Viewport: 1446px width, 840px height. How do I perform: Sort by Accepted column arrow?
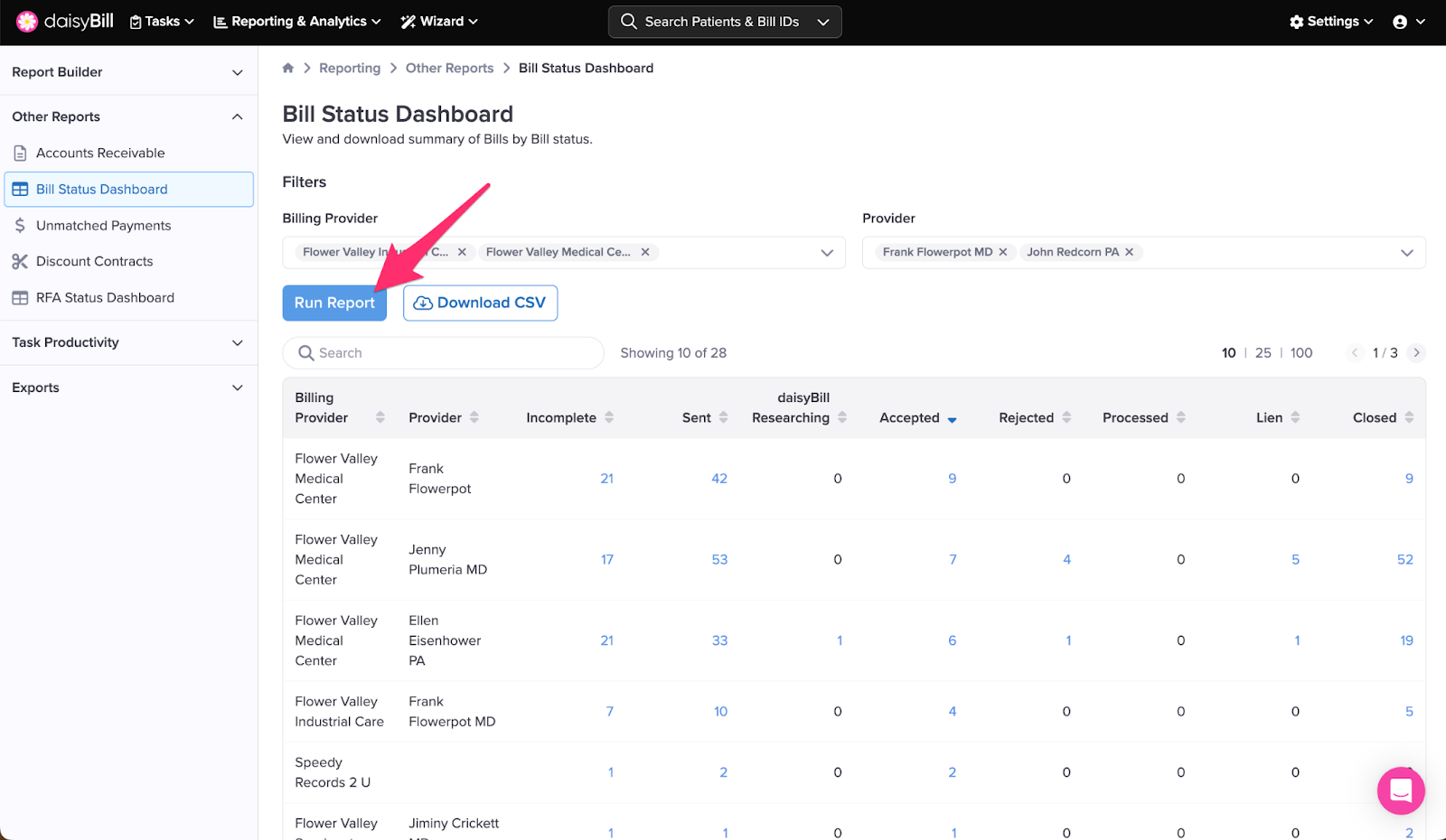pos(952,419)
